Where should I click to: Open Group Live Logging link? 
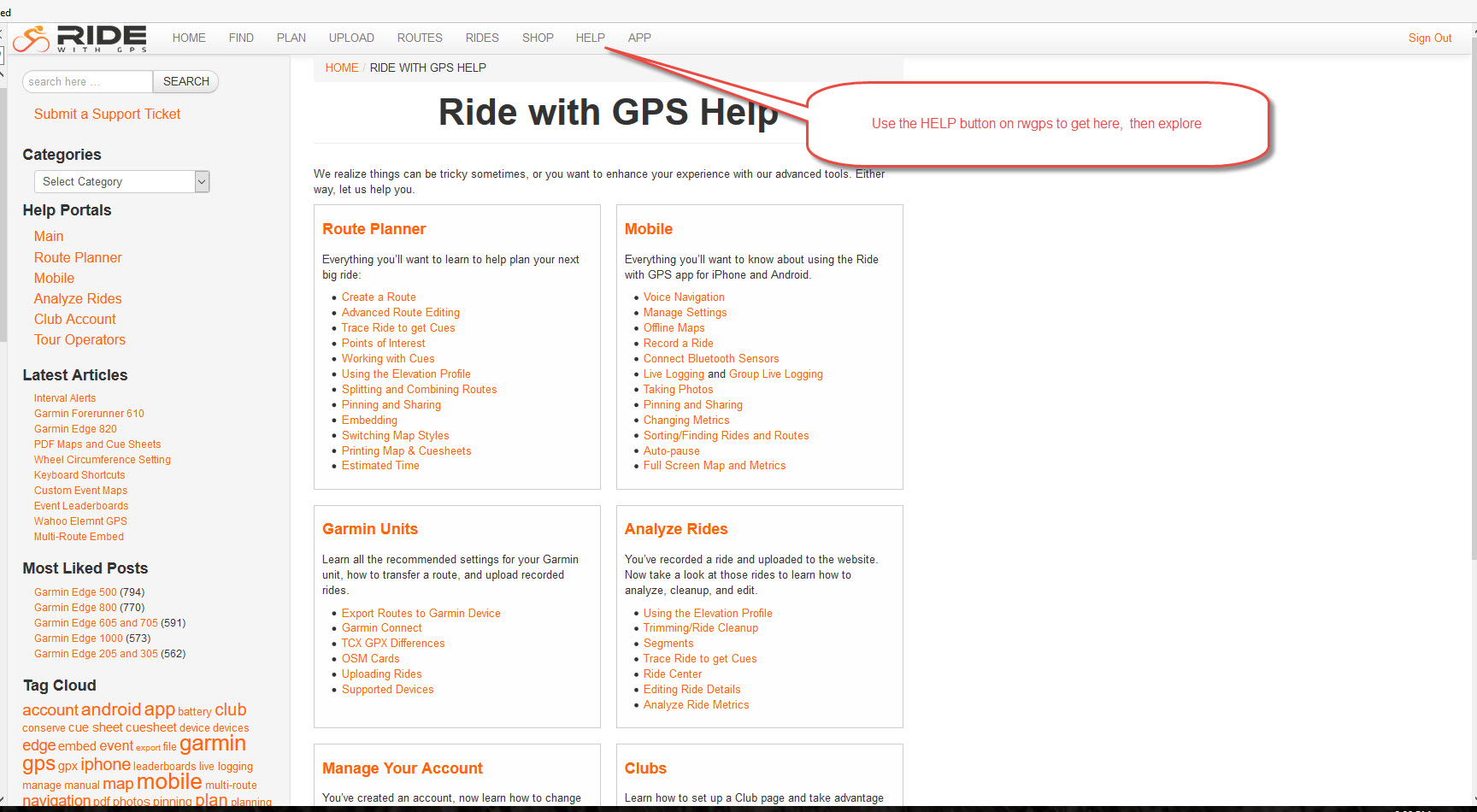(776, 374)
